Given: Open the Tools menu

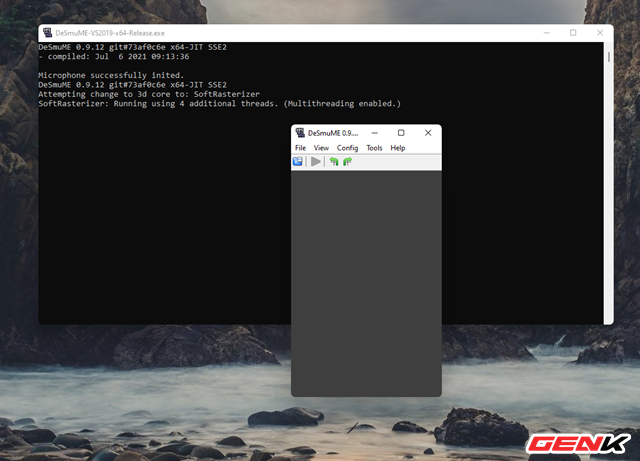Looking at the screenshot, I should point(374,148).
